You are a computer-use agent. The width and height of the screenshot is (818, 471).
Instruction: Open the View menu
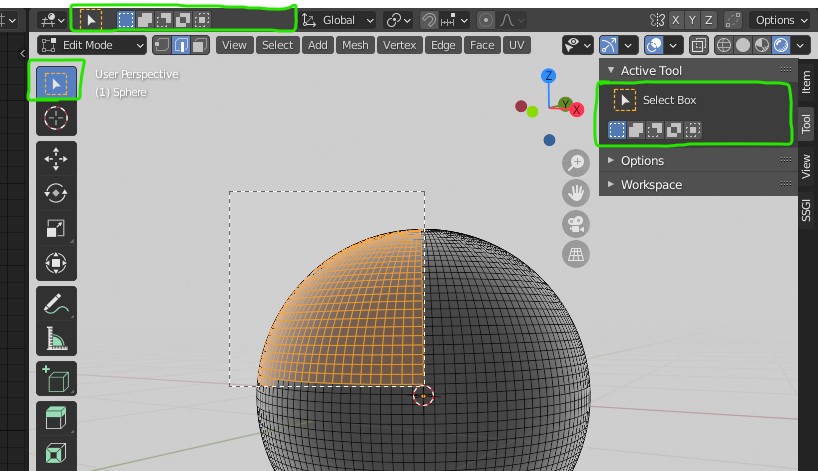tap(234, 45)
